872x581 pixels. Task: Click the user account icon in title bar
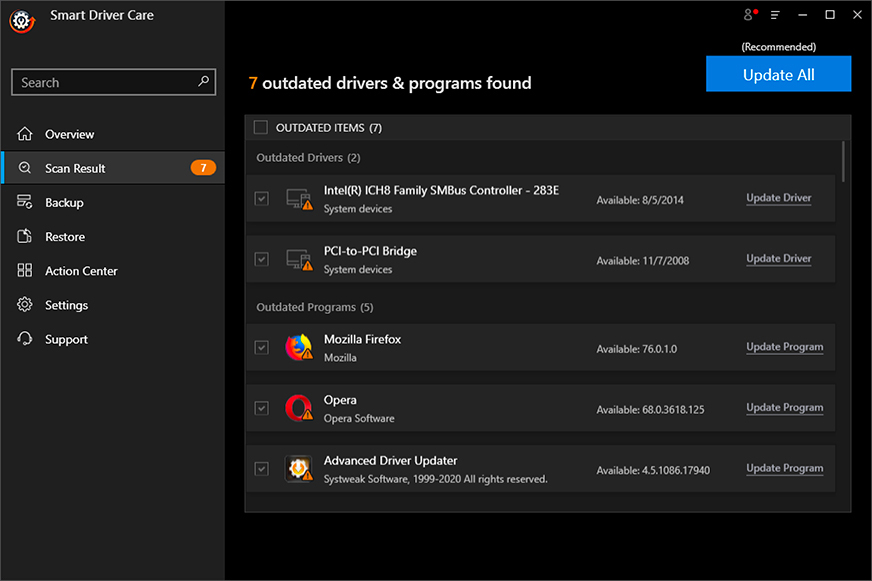747,15
